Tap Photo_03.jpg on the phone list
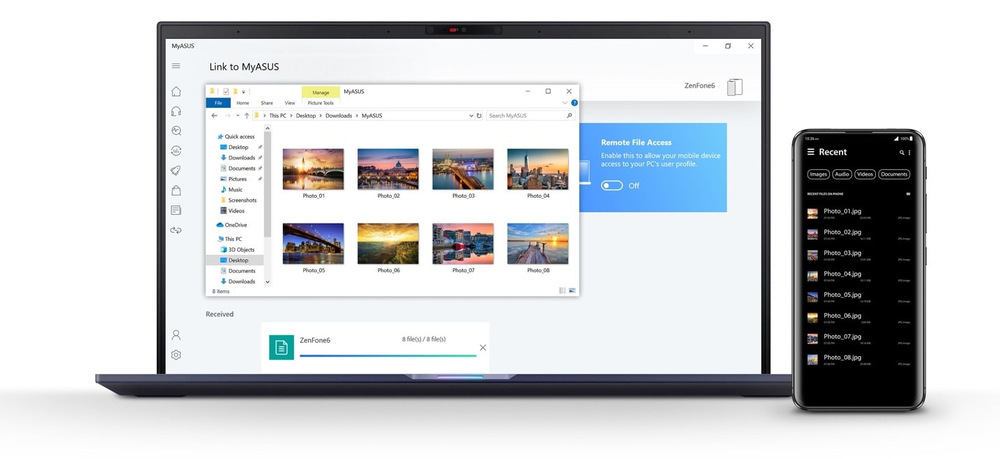 858,255
